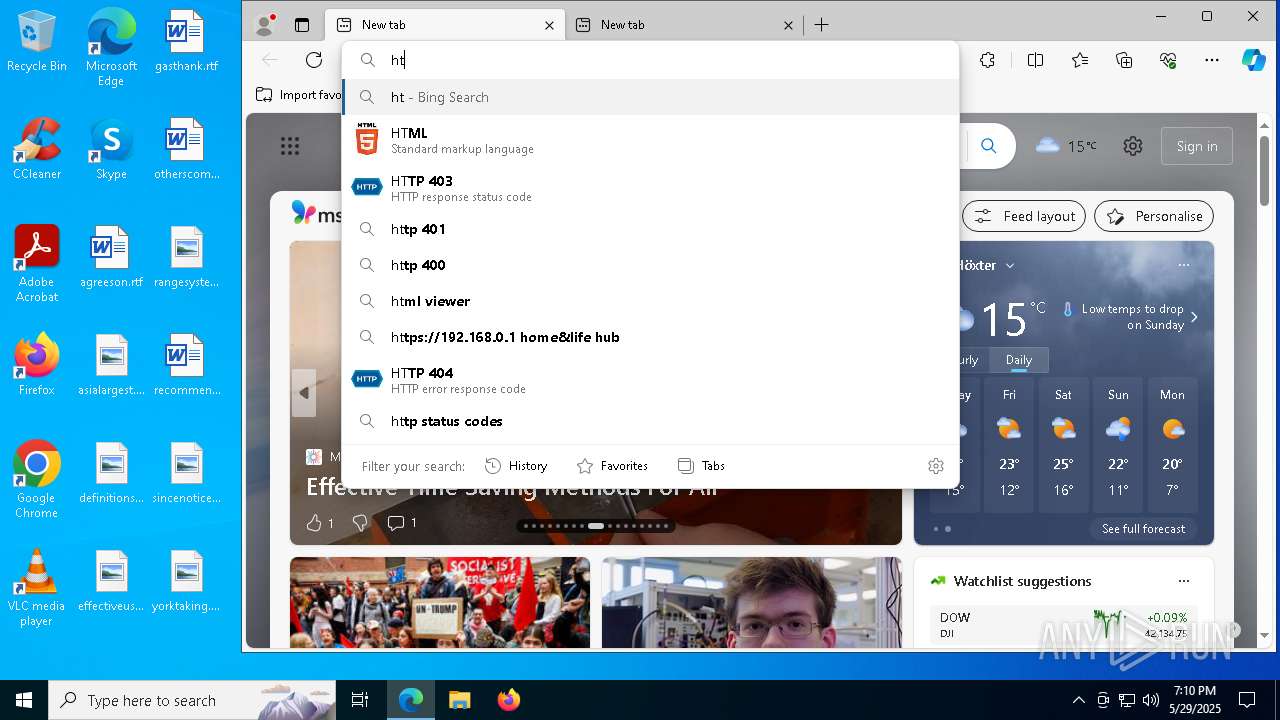Screen dimensions: 1280x720
Task: Launch the Firefox desktop shortcut
Action: pos(37,366)
